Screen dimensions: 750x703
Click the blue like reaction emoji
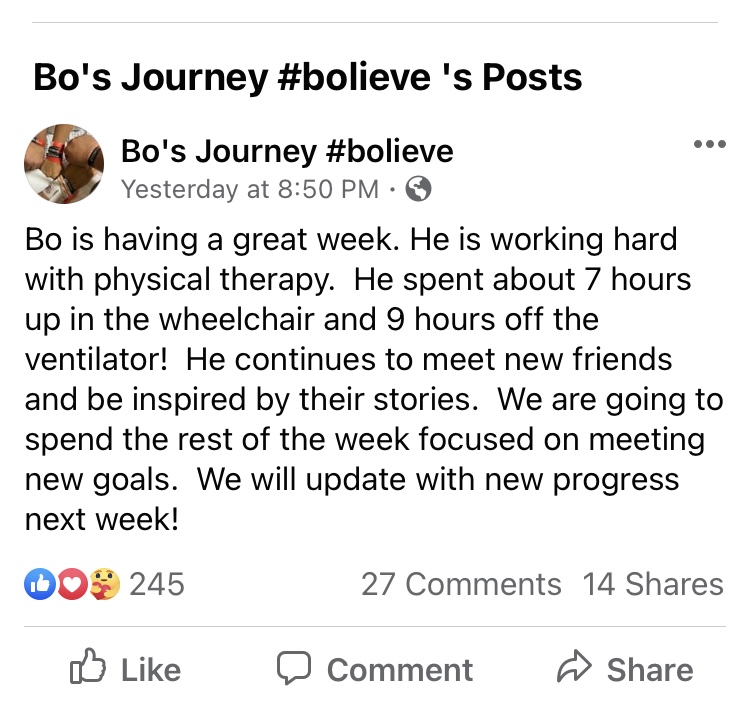pos(40,584)
